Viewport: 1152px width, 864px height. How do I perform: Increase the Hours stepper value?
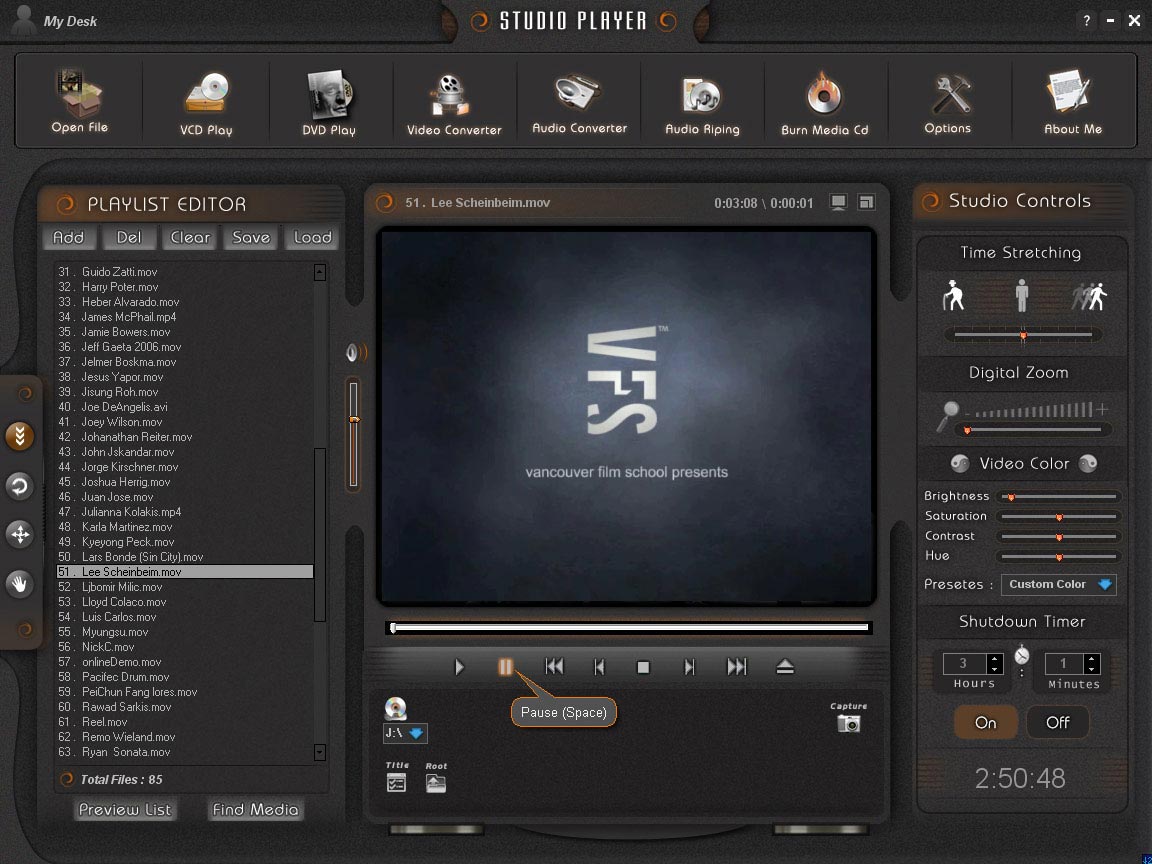[995, 659]
